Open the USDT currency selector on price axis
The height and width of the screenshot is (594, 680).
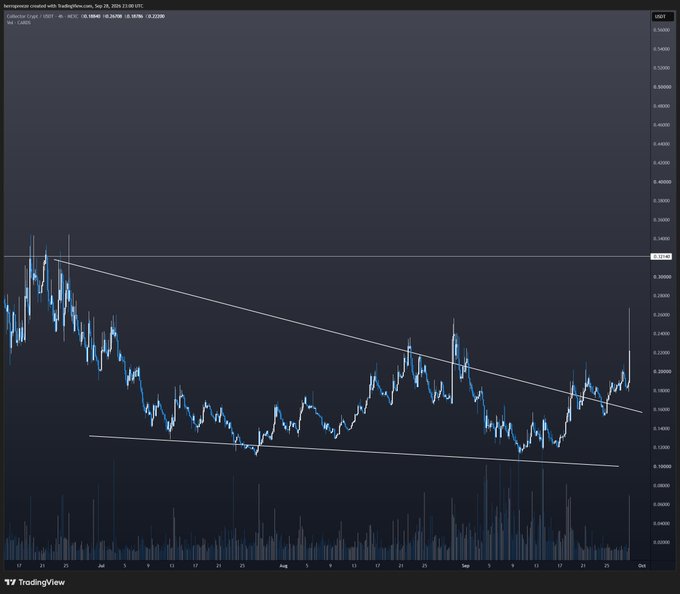click(x=661, y=16)
